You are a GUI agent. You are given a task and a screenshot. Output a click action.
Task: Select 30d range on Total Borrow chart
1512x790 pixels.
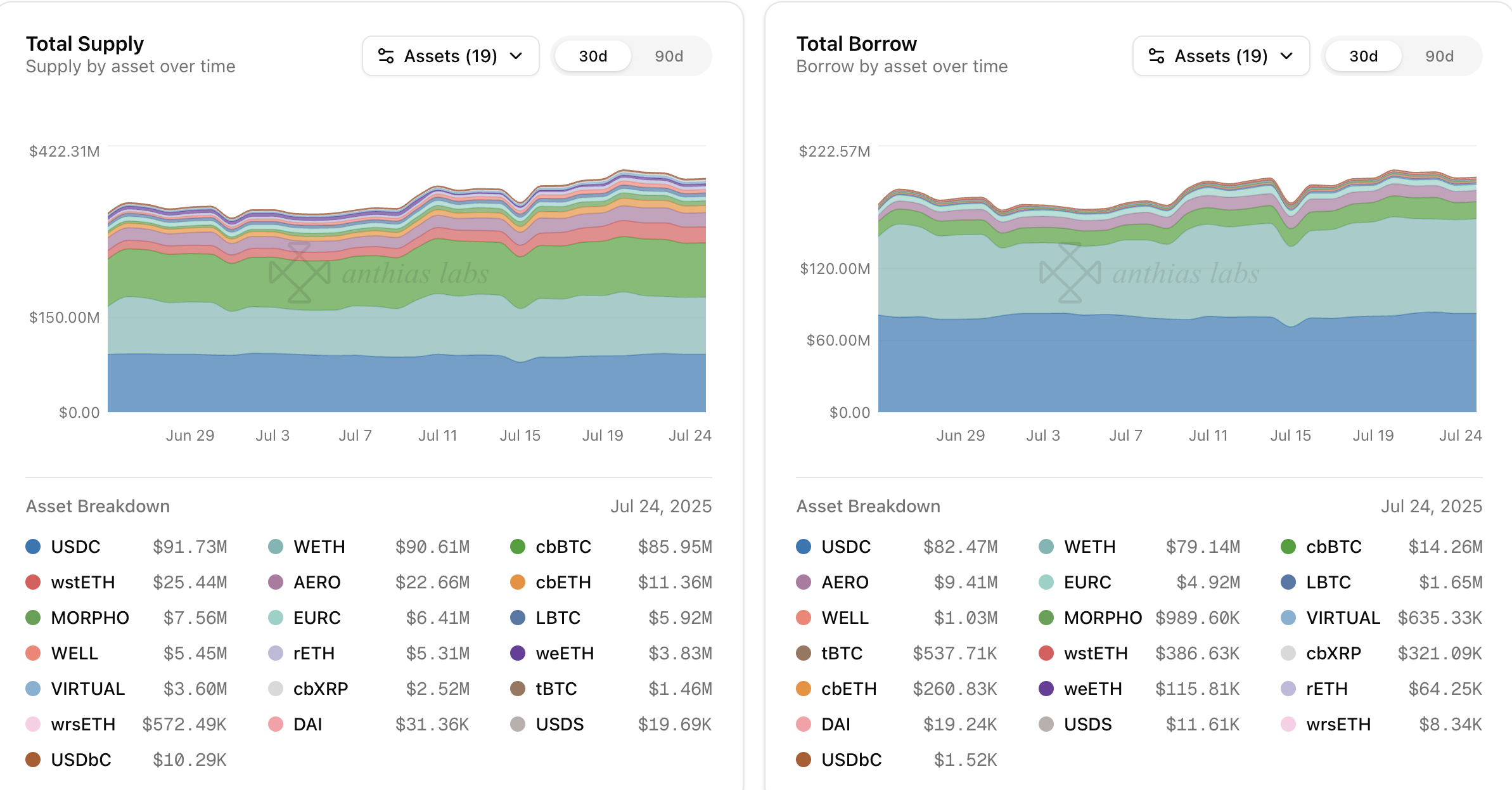(x=1363, y=56)
